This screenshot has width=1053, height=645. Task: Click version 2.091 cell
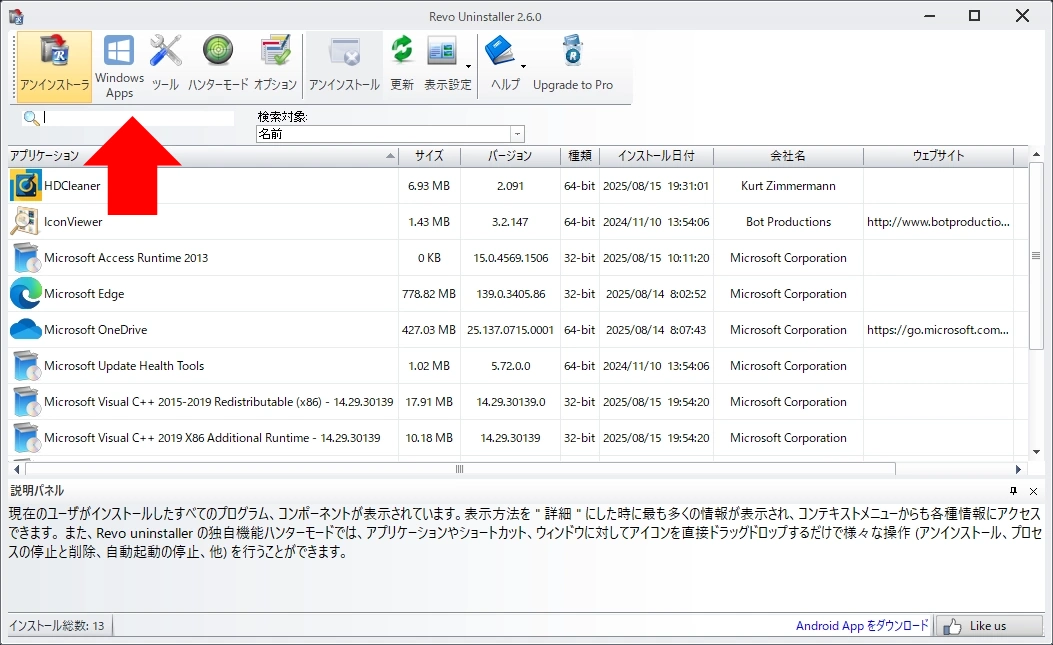[510, 185]
